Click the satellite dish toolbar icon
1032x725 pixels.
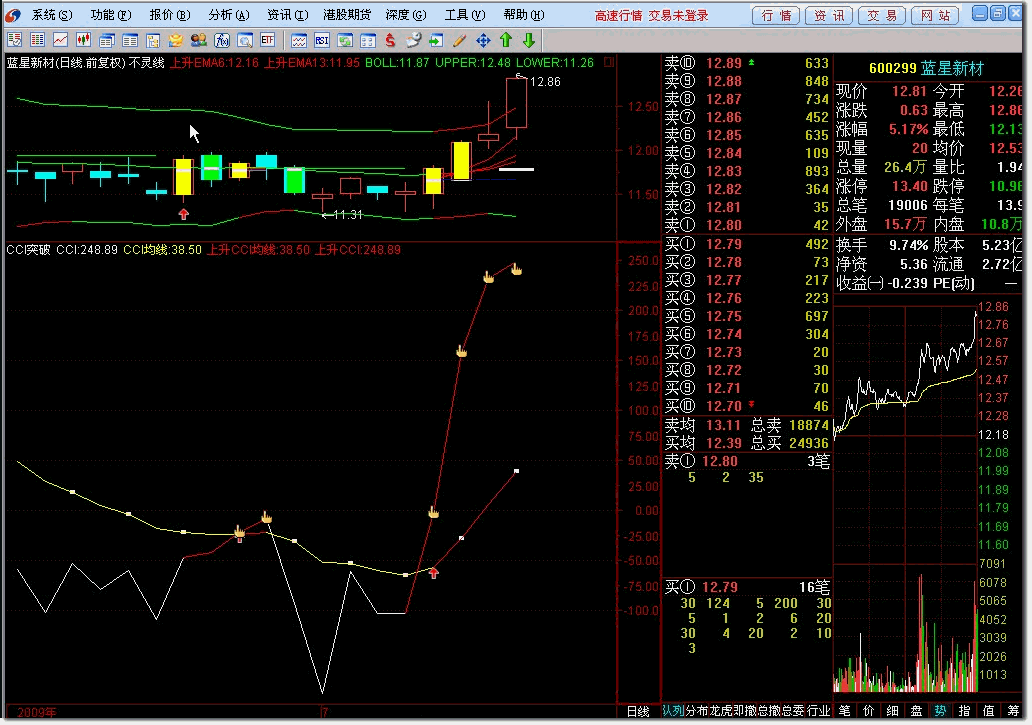click(x=413, y=40)
